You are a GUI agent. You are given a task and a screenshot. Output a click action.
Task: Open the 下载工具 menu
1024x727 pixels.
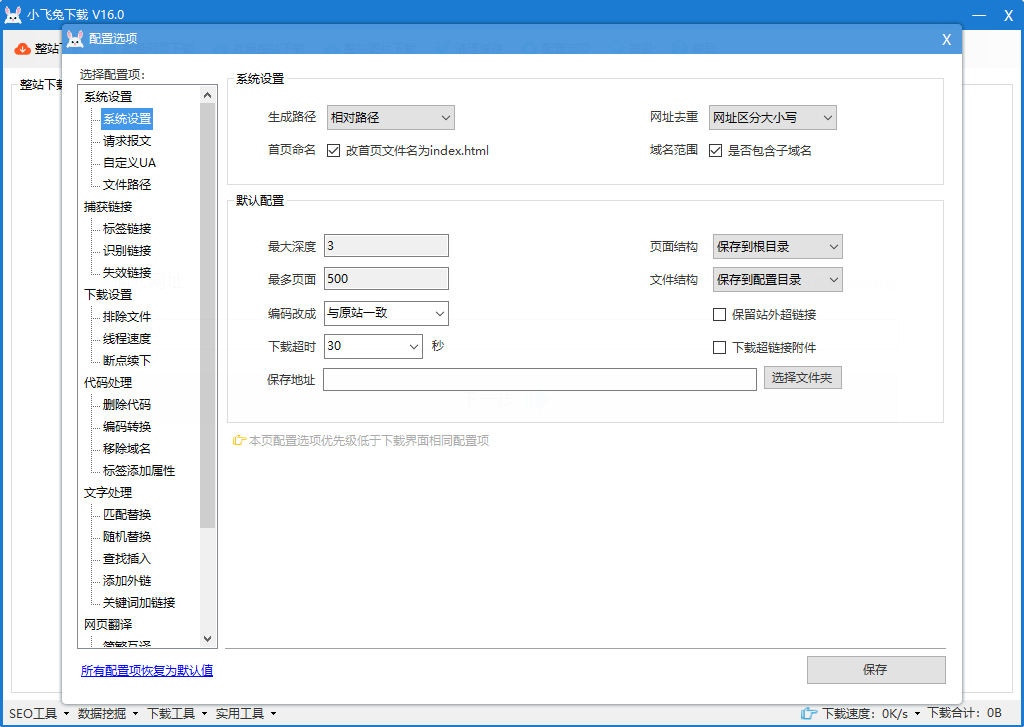pos(177,714)
